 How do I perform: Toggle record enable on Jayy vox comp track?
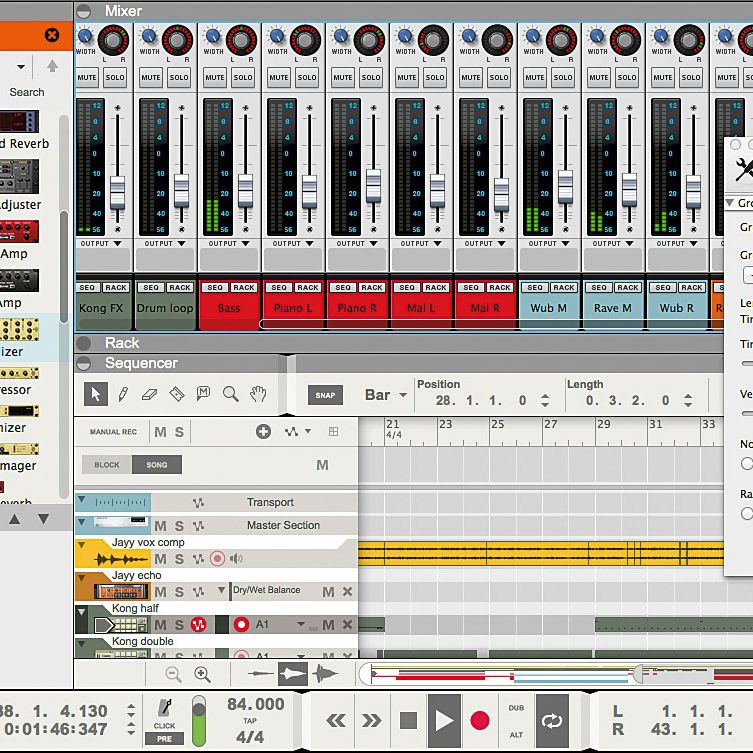[218, 559]
